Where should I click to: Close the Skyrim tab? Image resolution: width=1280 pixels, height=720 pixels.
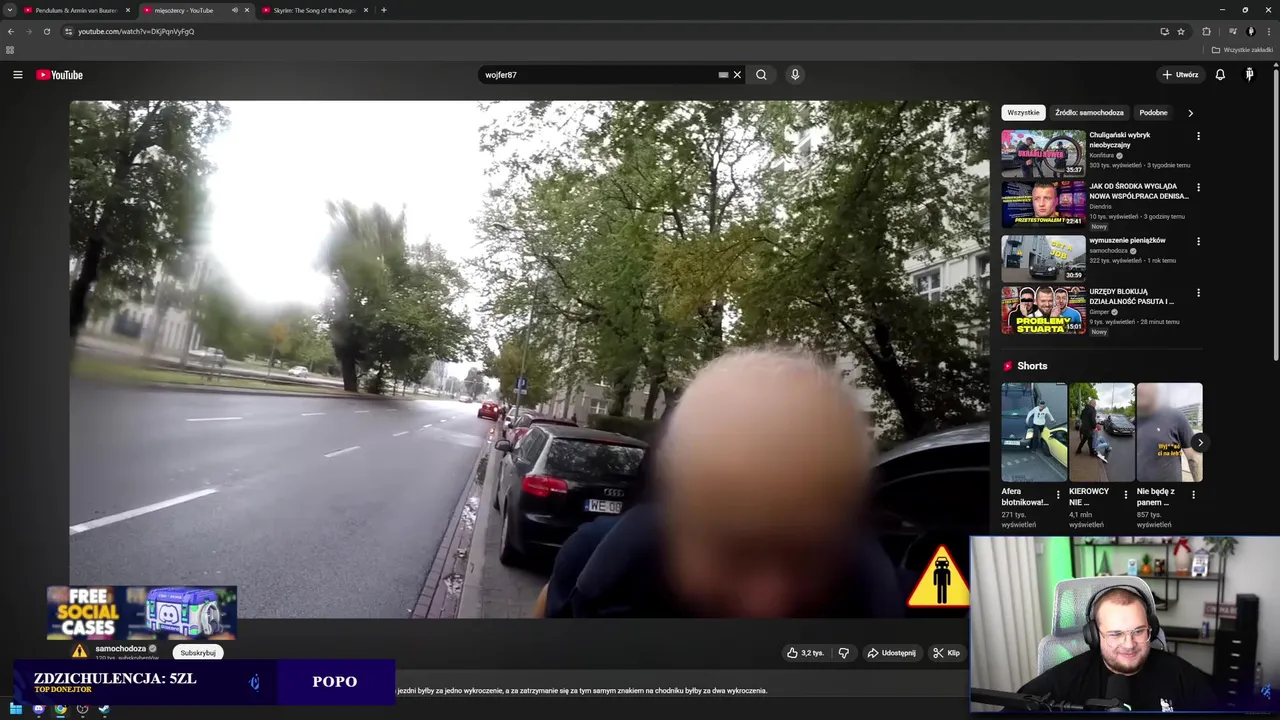(366, 10)
